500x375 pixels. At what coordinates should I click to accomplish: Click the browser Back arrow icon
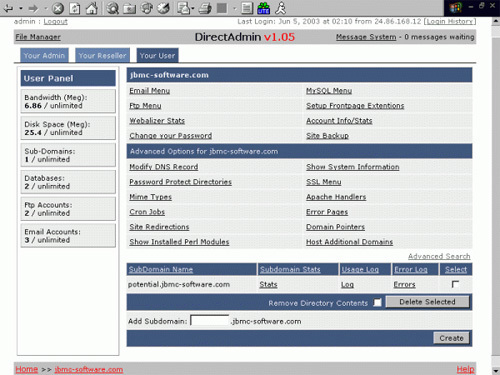pos(8,8)
